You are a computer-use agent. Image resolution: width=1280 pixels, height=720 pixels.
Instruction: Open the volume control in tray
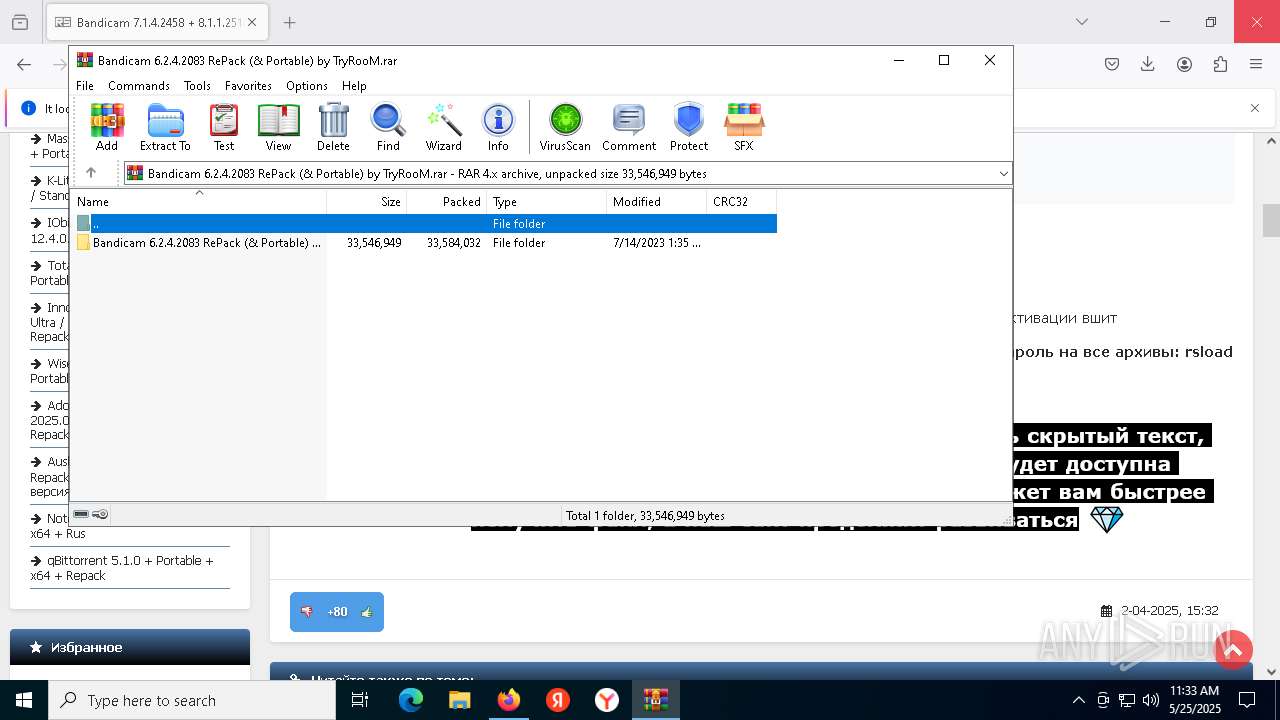[1151, 700]
